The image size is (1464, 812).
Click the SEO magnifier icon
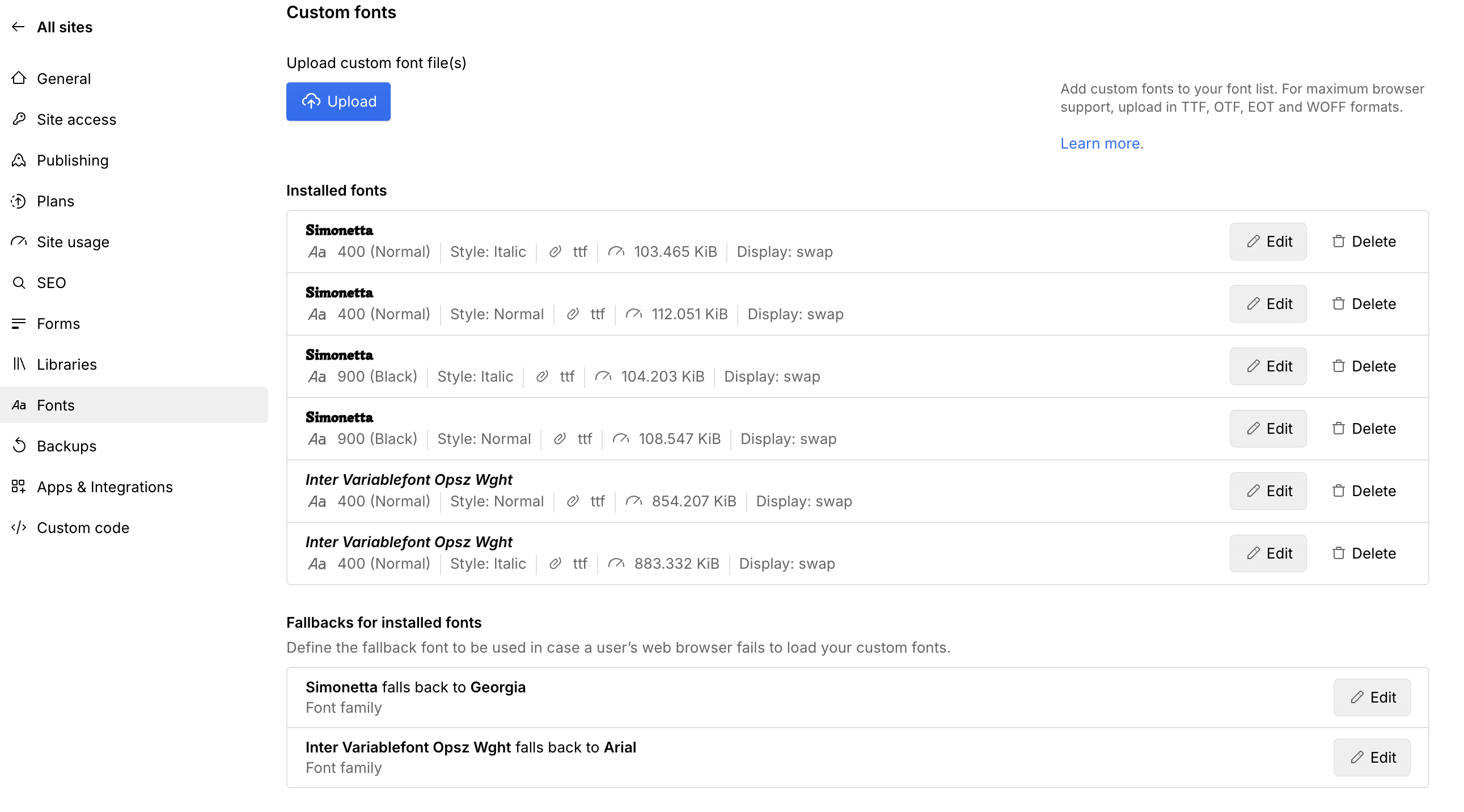pyautogui.click(x=19, y=282)
